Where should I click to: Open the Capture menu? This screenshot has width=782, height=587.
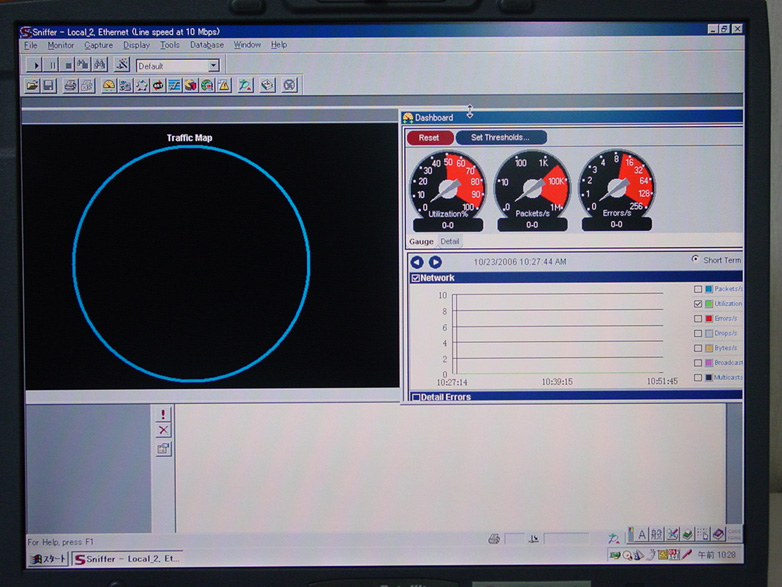tap(98, 45)
